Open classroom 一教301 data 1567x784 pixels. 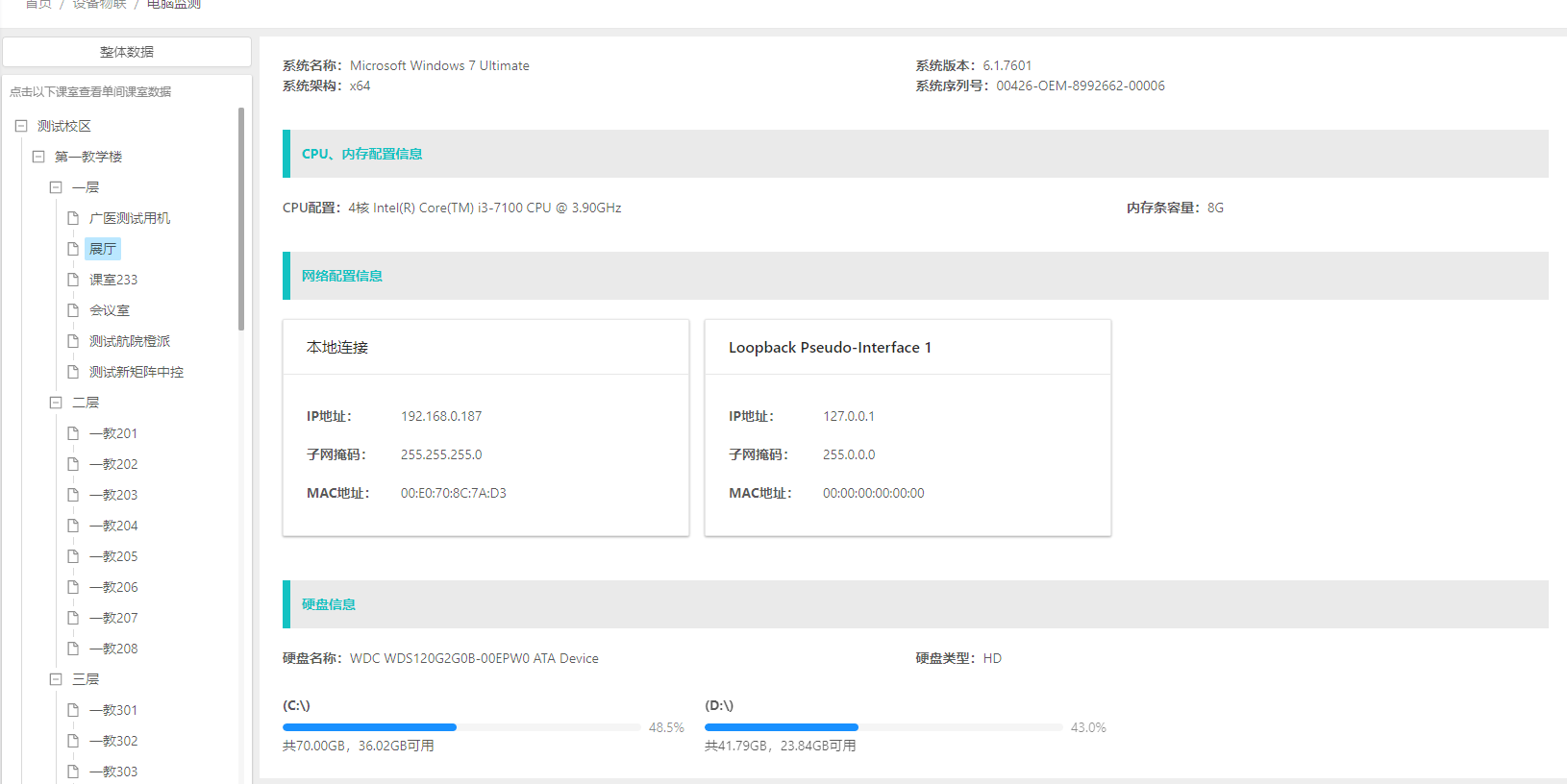(113, 710)
